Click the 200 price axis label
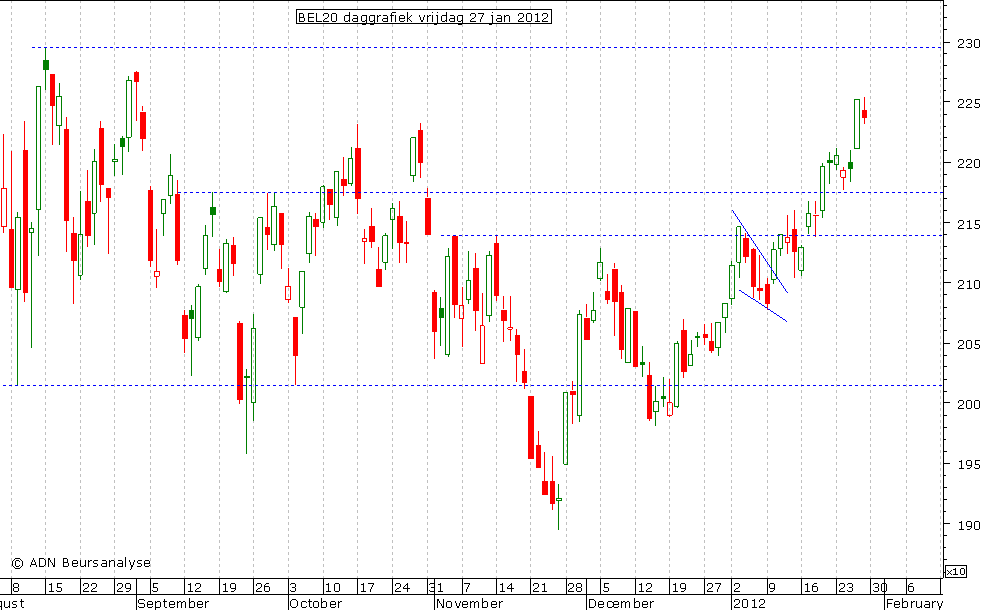Screen dimensions: 984x610 [968, 404]
